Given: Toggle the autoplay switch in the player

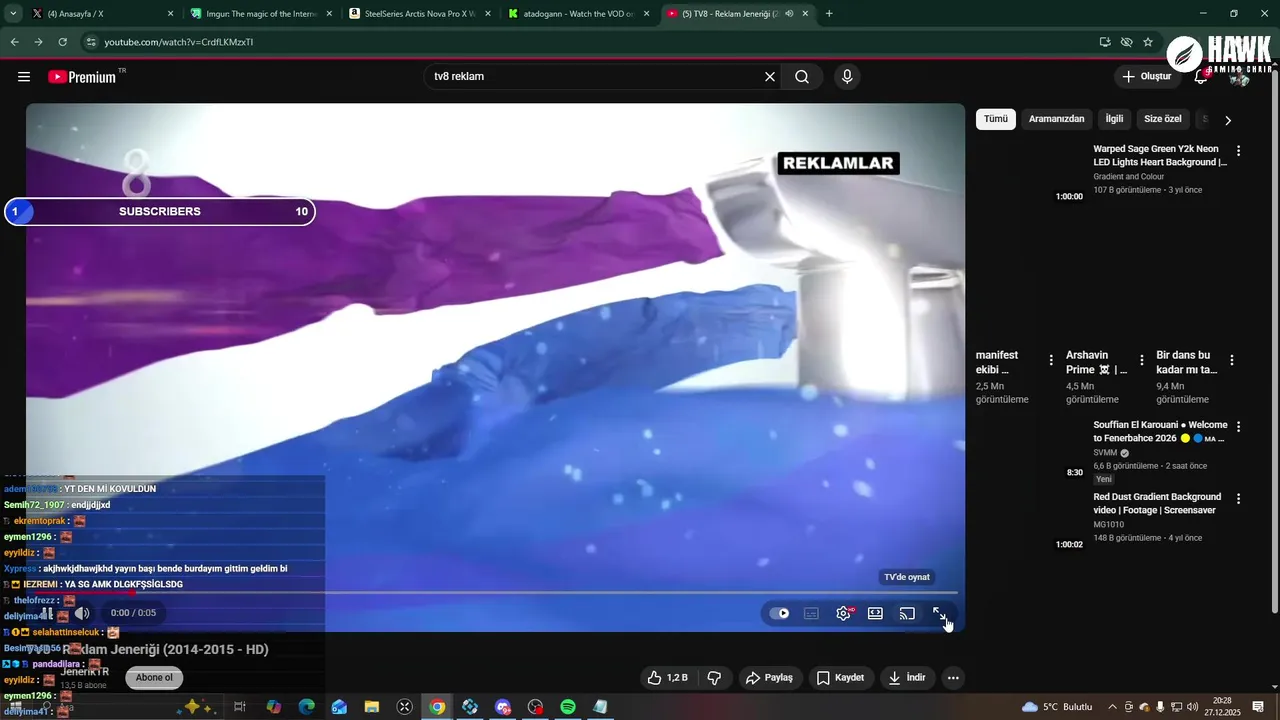Looking at the screenshot, I should tap(780, 613).
